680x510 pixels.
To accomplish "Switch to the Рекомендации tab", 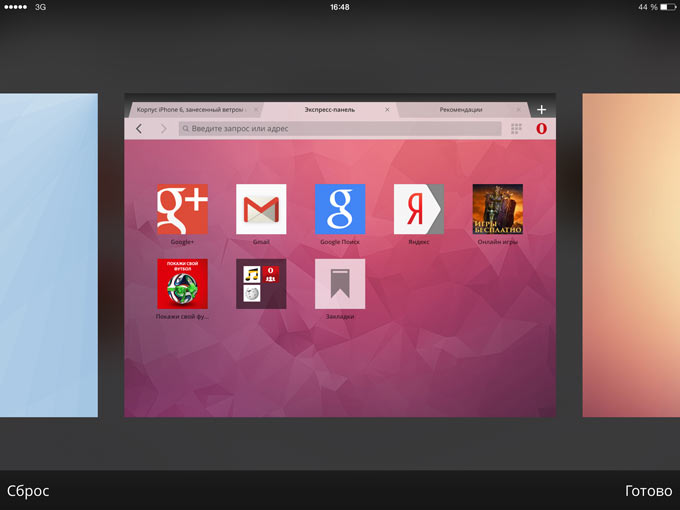I will (460, 109).
